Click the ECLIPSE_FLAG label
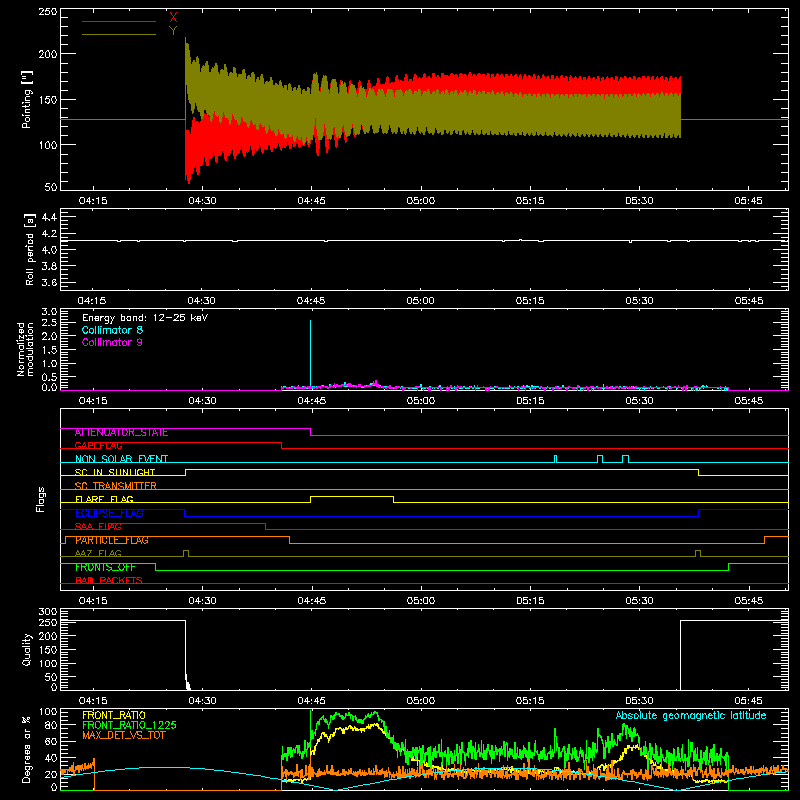This screenshot has width=800, height=800. coord(109,513)
